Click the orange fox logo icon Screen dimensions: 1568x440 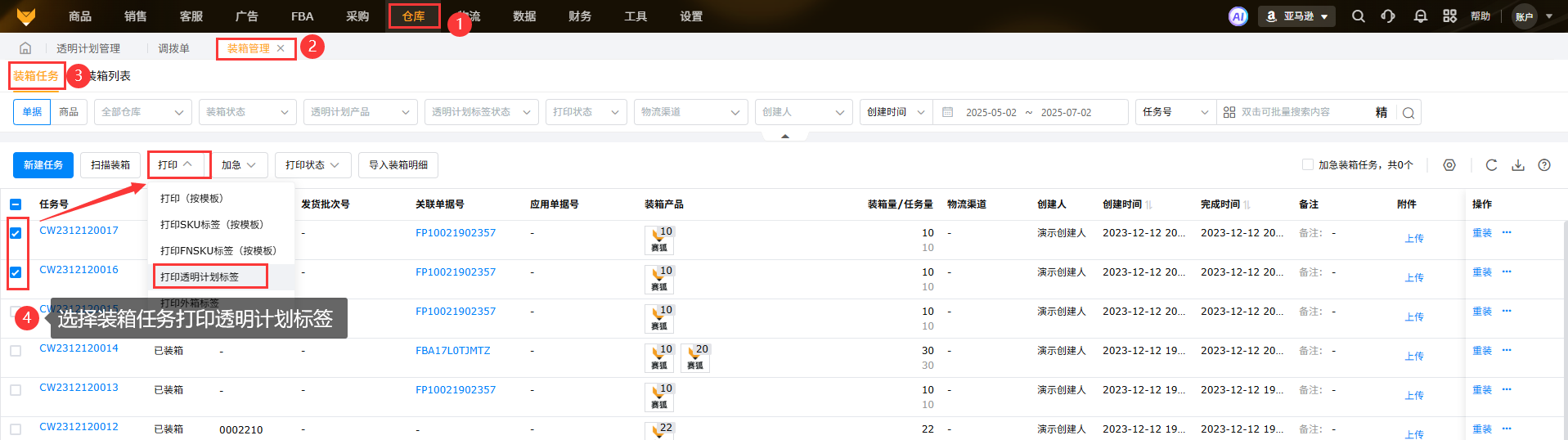[26, 16]
